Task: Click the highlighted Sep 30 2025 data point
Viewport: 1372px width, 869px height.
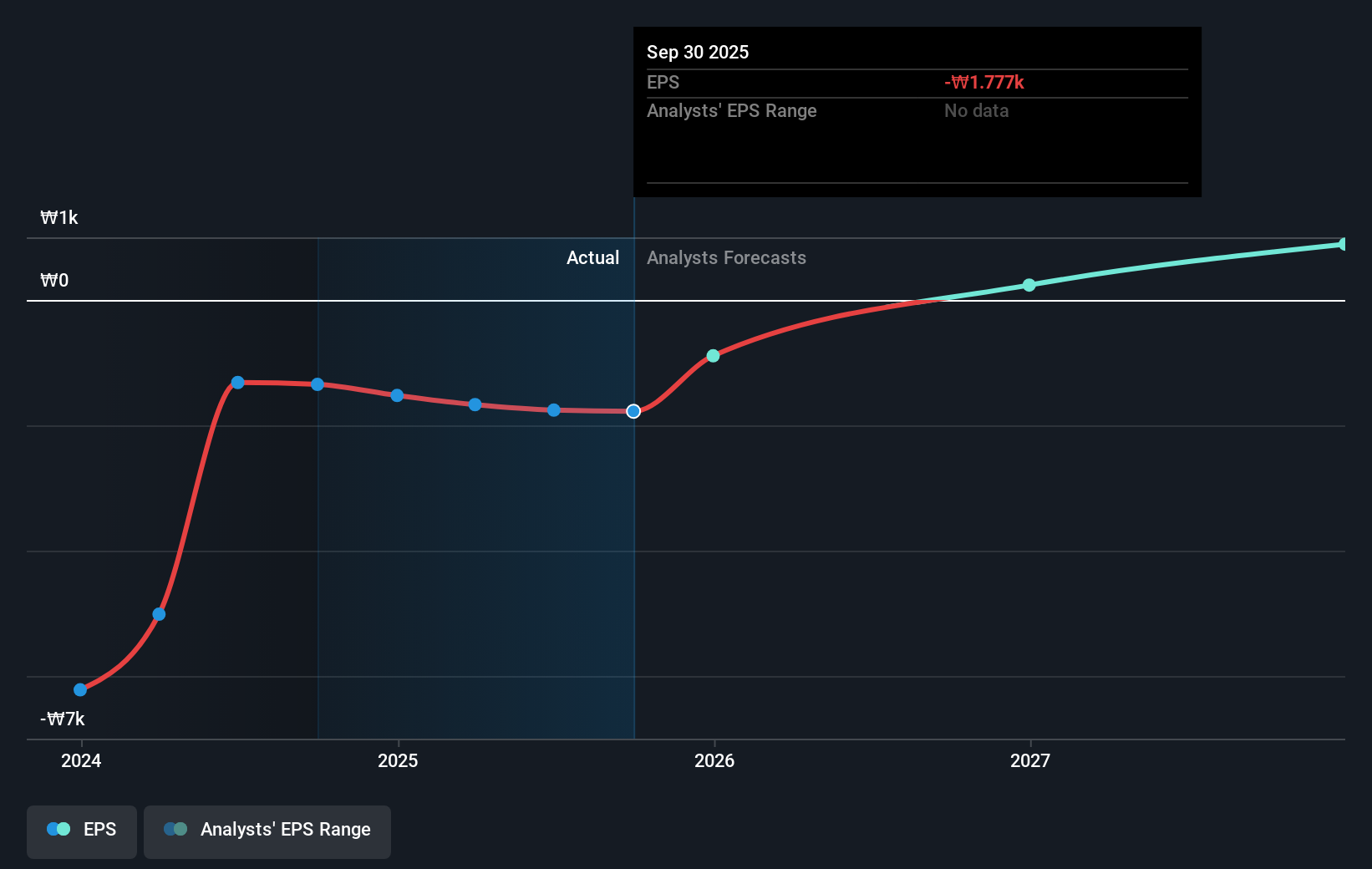Action: (633, 410)
